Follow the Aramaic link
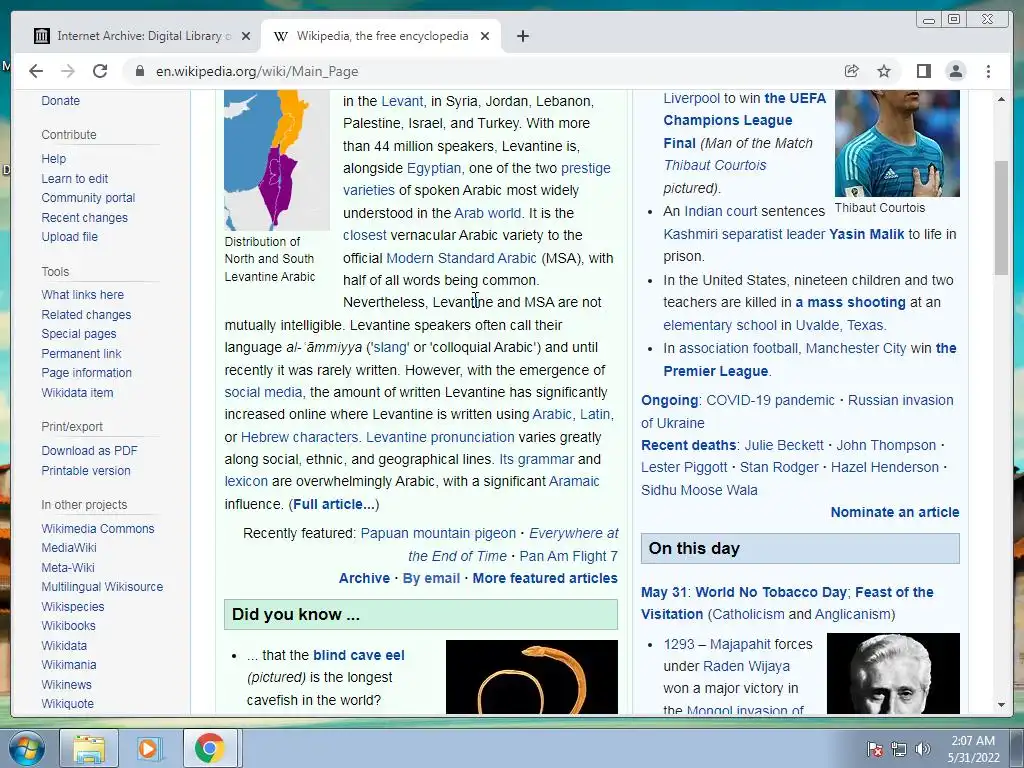 (574, 481)
